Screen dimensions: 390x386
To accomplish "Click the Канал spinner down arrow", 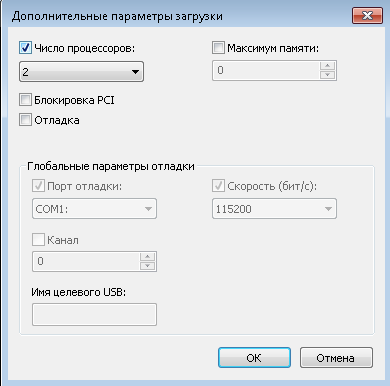I will [147, 266].
